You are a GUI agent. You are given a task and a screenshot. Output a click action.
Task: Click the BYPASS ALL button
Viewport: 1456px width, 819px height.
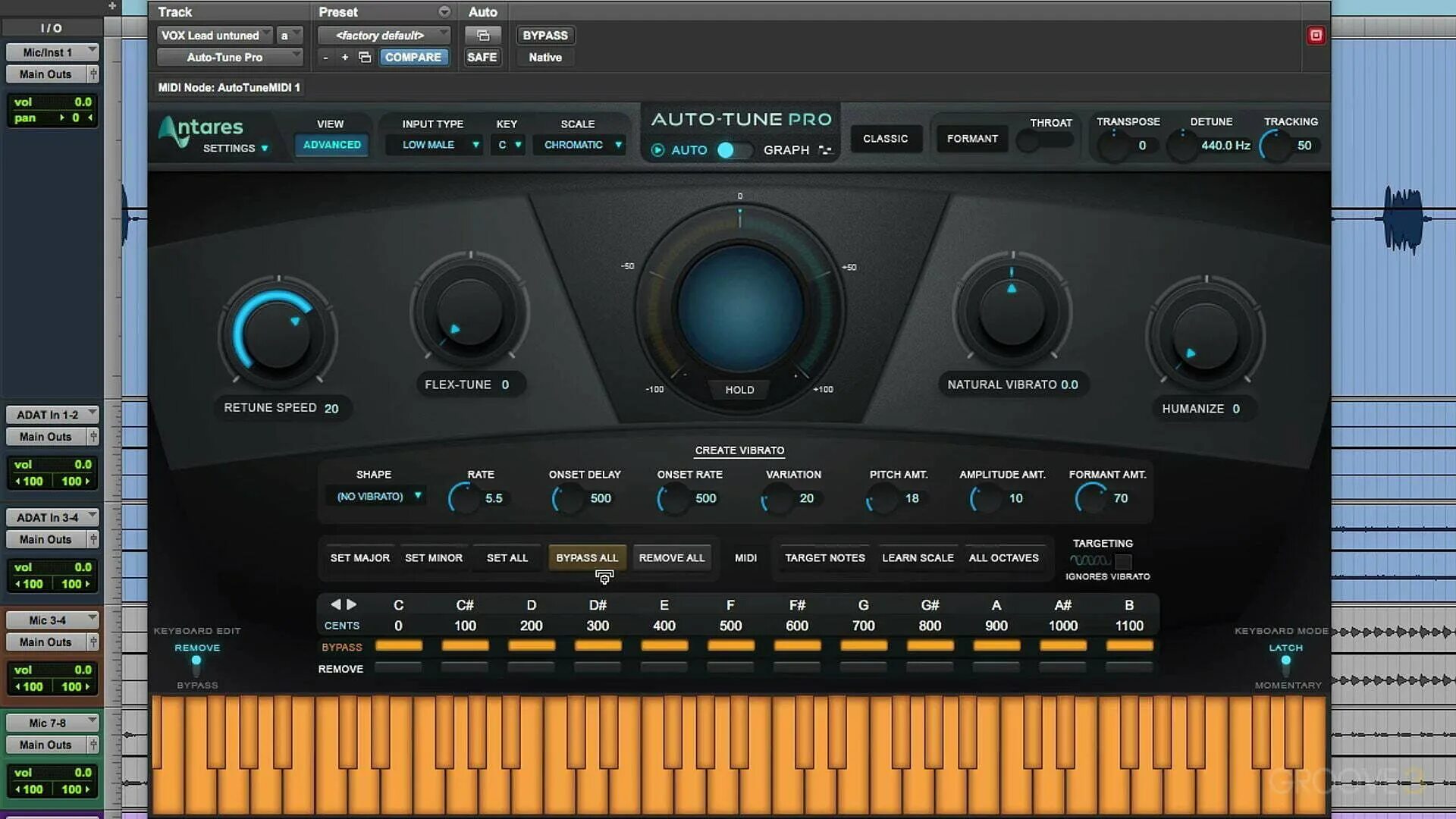pos(587,557)
